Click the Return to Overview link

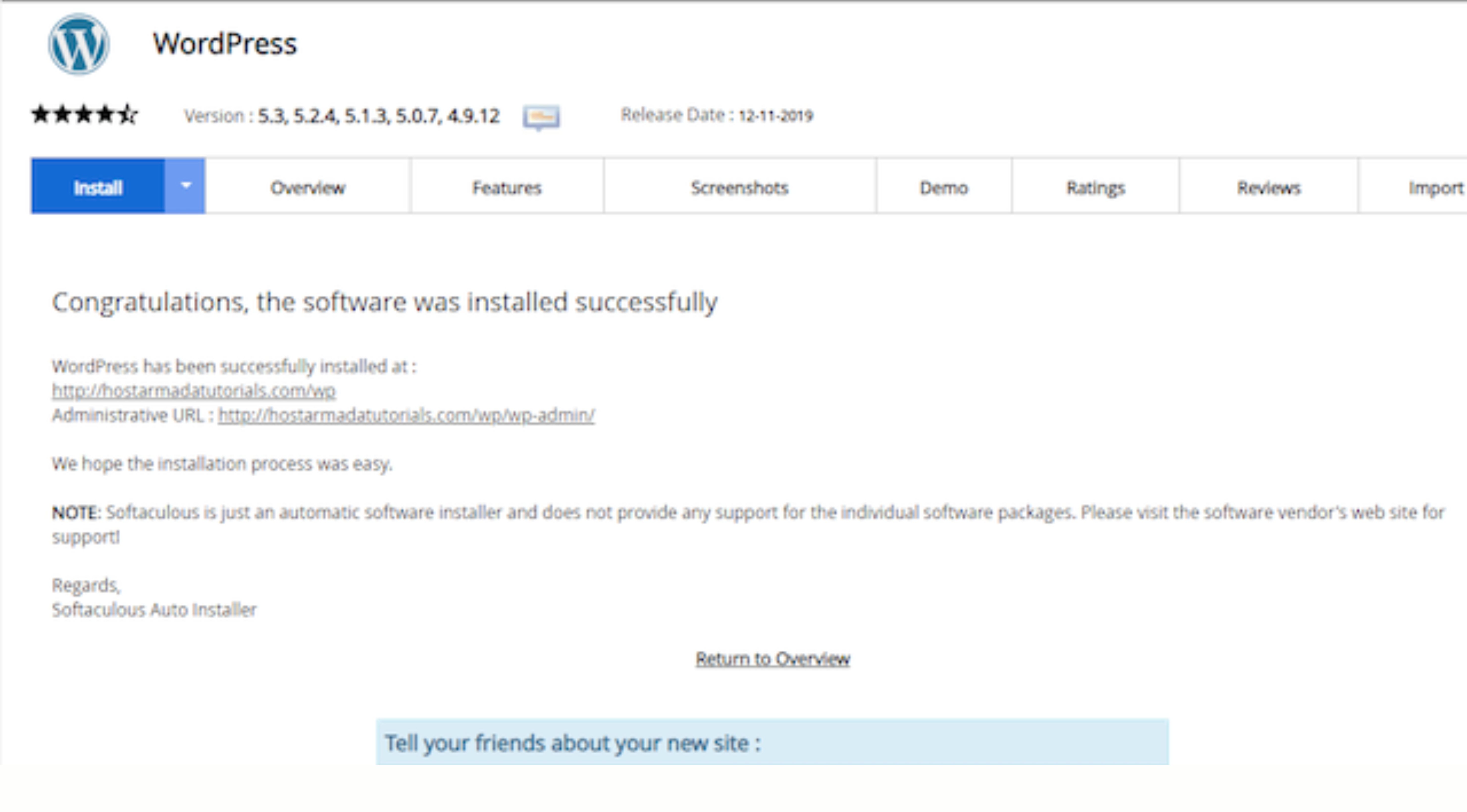click(773, 659)
